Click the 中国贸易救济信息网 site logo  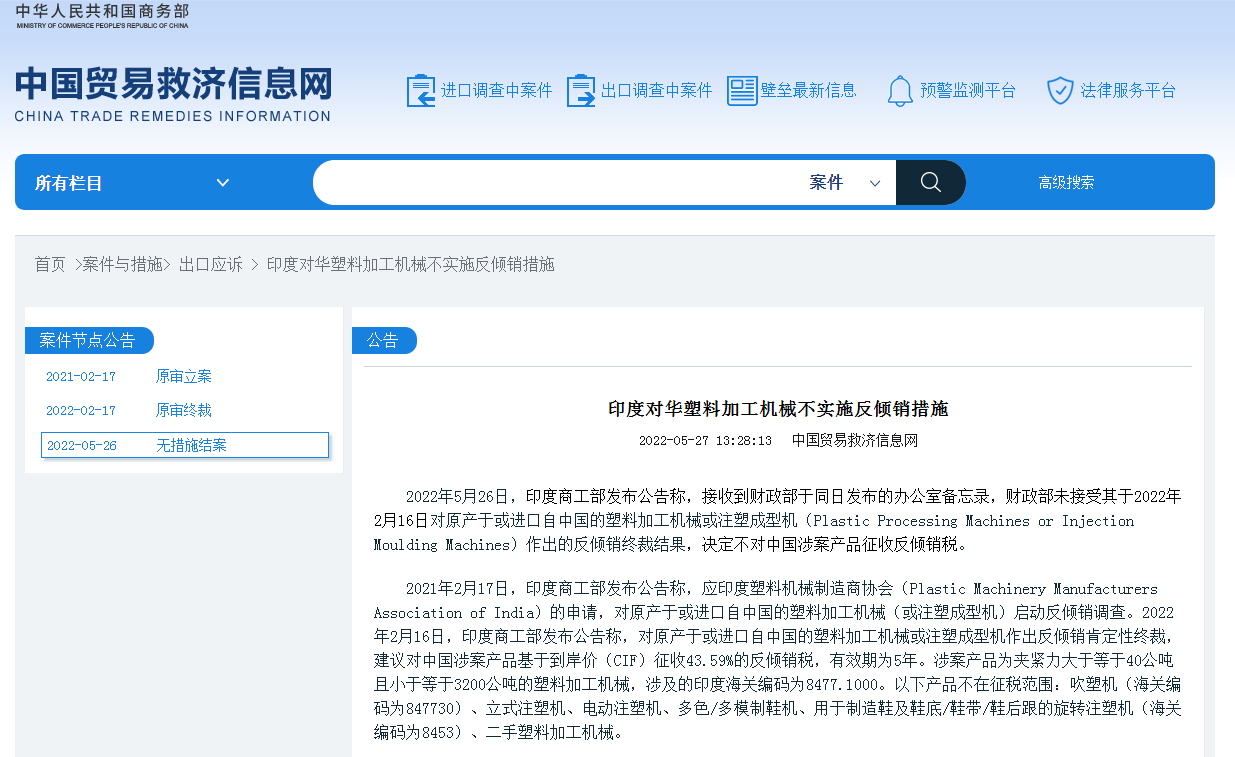[x=173, y=95]
